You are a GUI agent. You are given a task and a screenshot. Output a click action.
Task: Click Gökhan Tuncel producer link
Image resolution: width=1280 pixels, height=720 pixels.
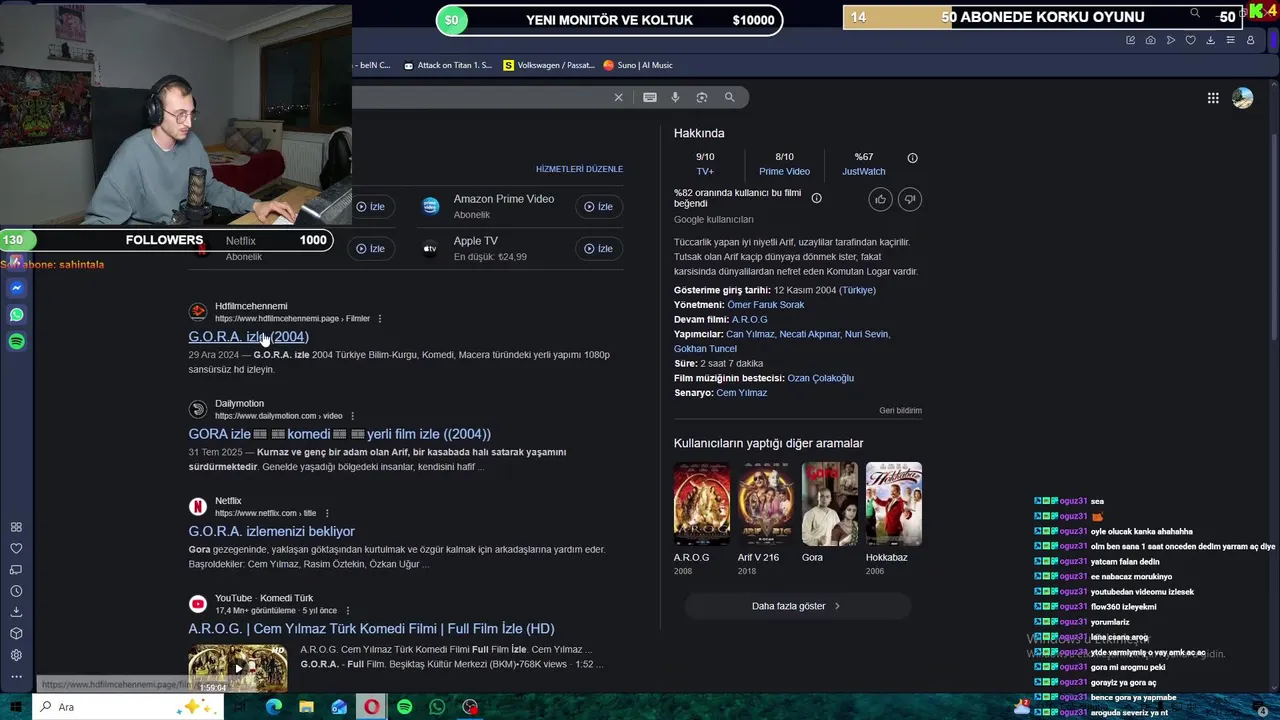705,349
